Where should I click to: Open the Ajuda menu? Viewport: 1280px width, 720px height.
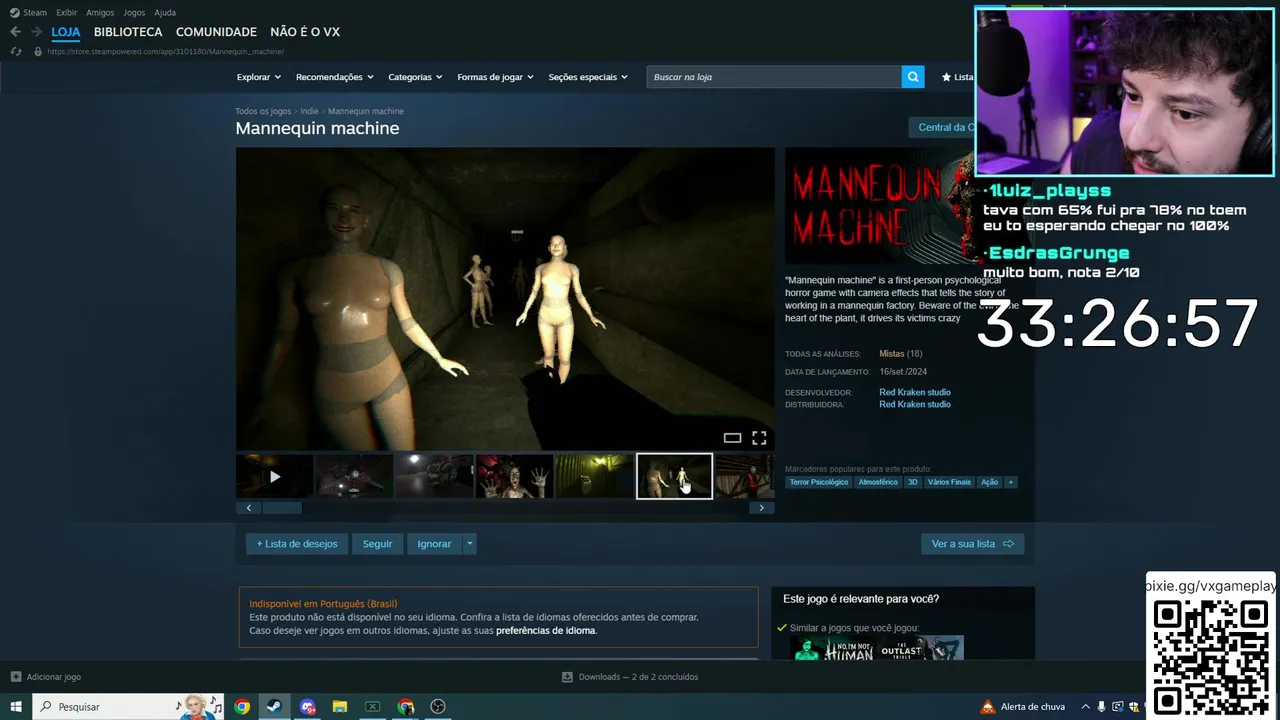coord(165,13)
